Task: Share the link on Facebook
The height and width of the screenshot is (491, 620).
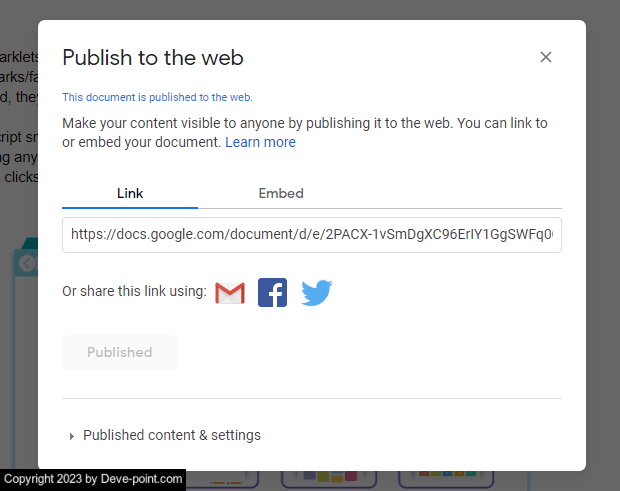Action: (x=272, y=293)
